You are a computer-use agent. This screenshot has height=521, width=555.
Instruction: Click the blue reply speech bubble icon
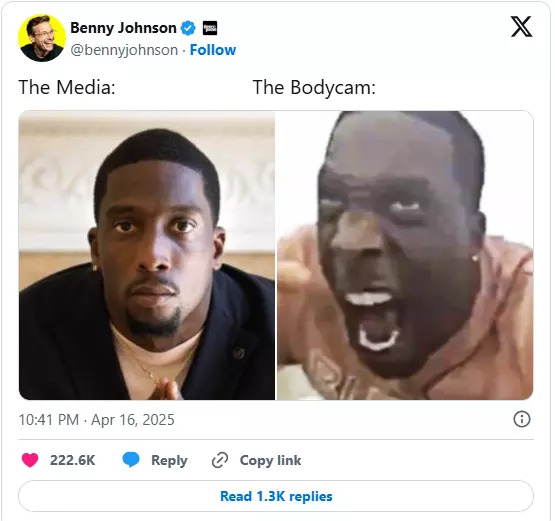coord(131,460)
